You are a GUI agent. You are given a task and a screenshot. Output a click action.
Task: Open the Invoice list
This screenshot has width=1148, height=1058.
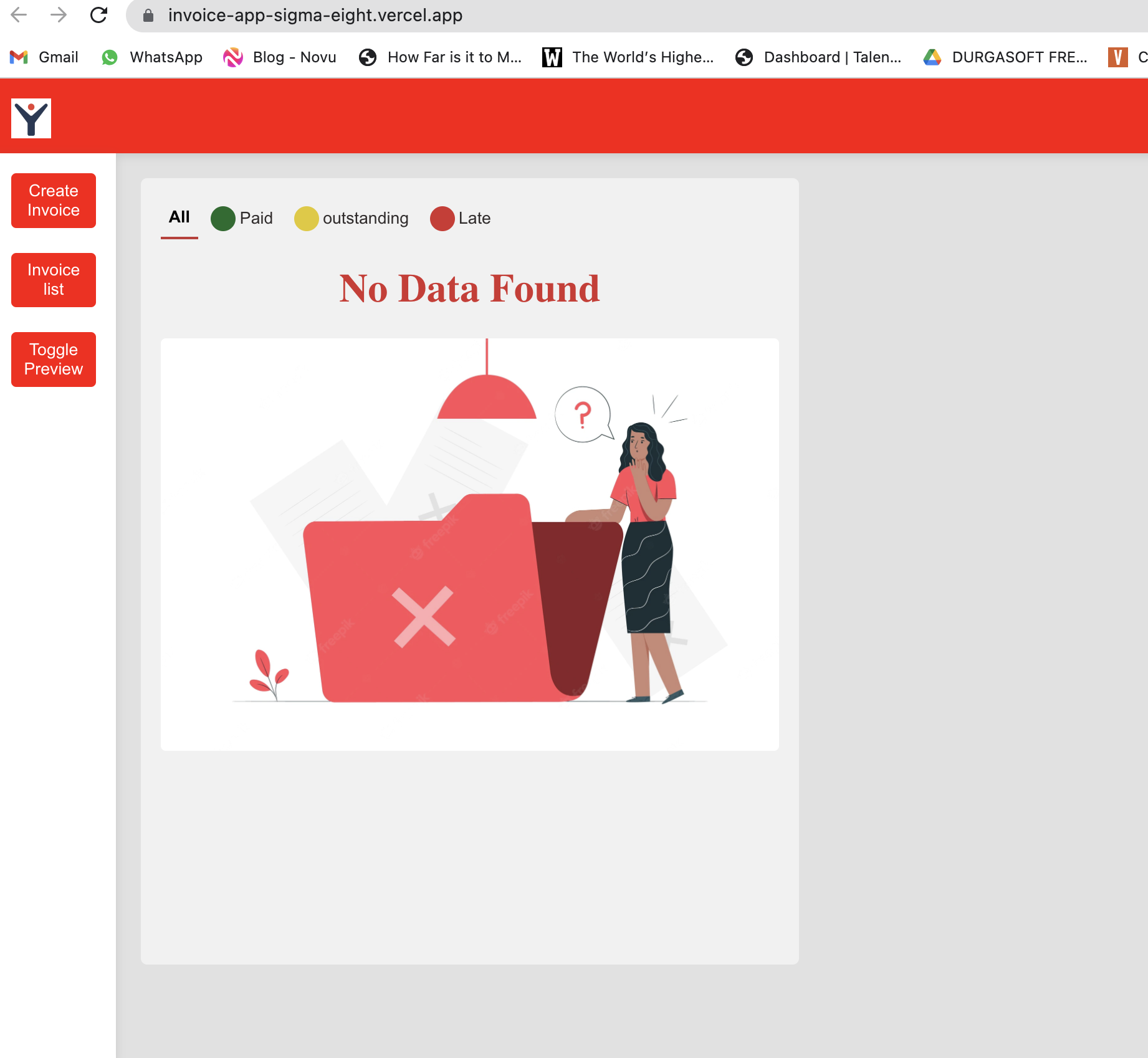tap(53, 280)
